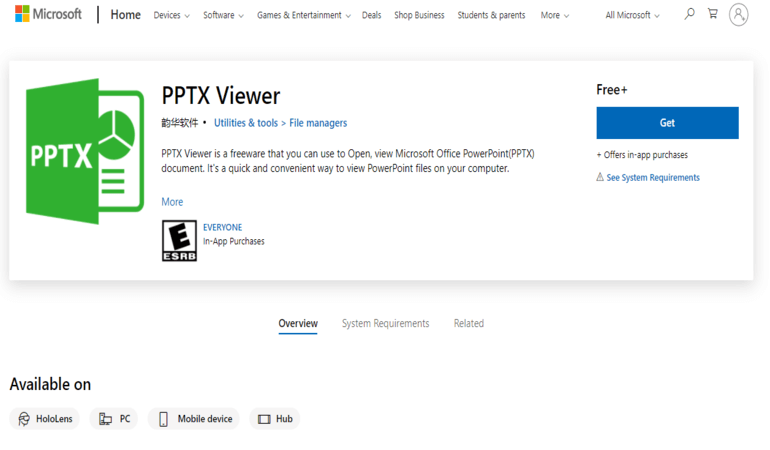
Task: Open the See System Requirements link
Action: tap(653, 177)
